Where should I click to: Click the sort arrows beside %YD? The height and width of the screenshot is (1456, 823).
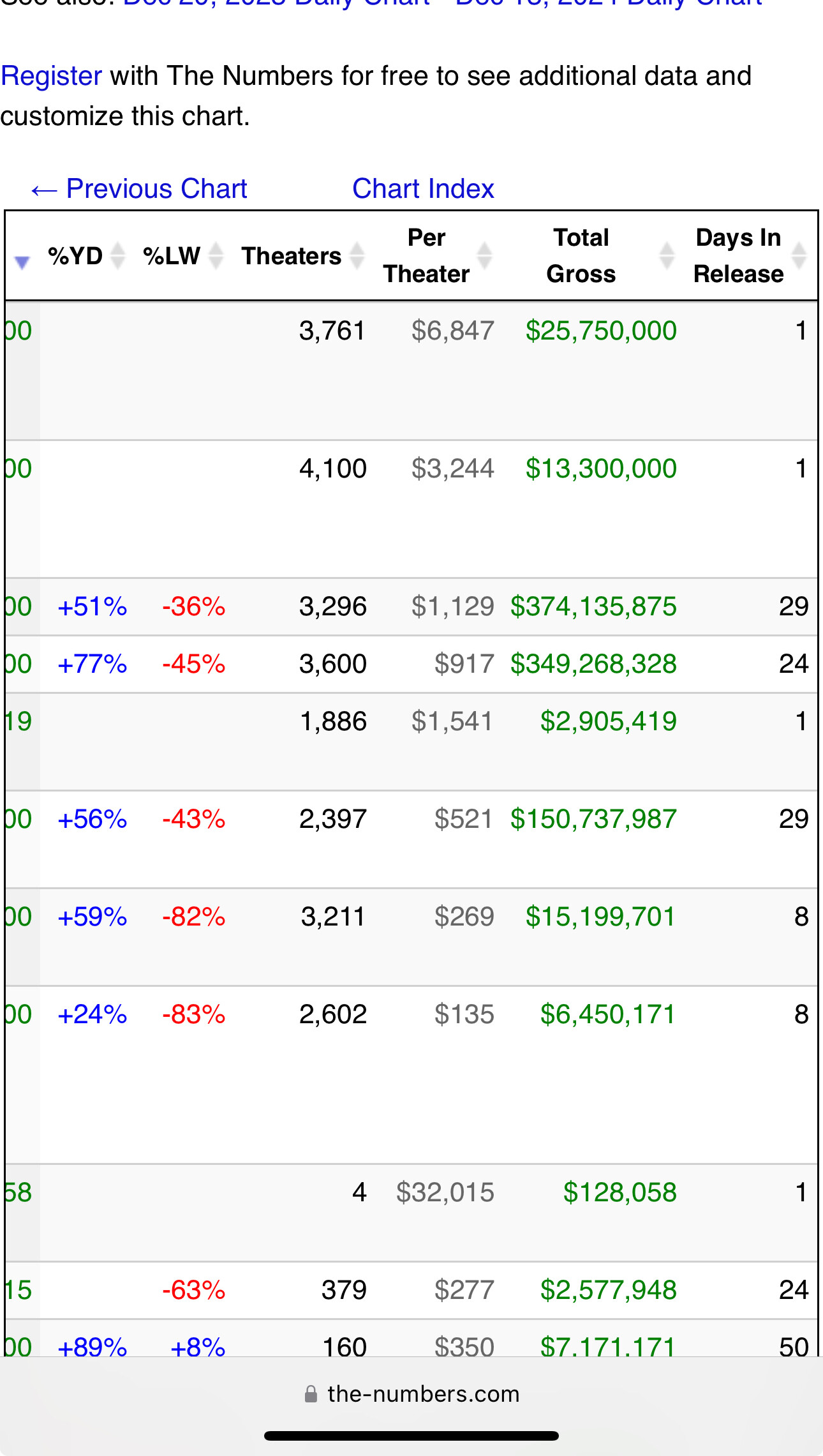coord(118,256)
